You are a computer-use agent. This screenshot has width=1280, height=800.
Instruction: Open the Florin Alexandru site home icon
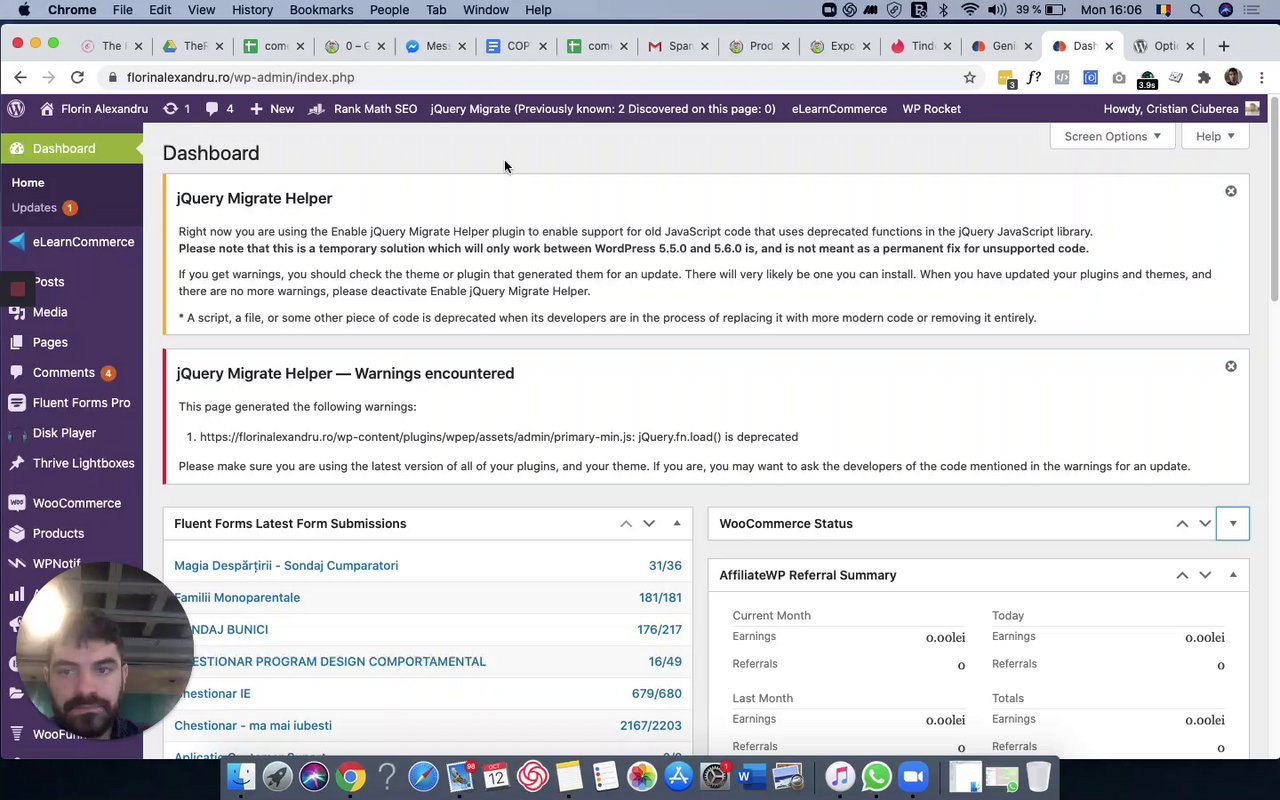point(46,109)
